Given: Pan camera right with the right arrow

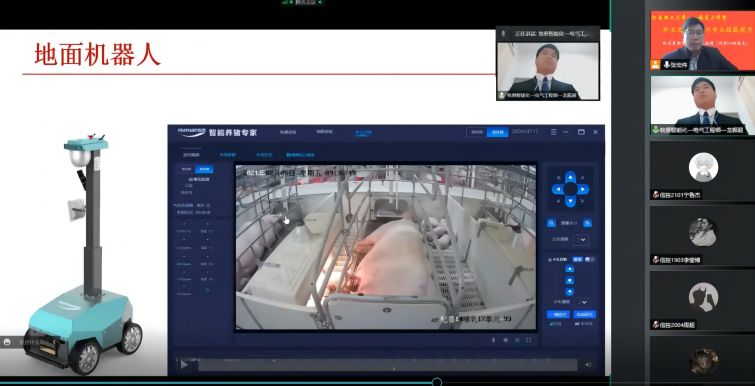Looking at the screenshot, I should click(583, 189).
